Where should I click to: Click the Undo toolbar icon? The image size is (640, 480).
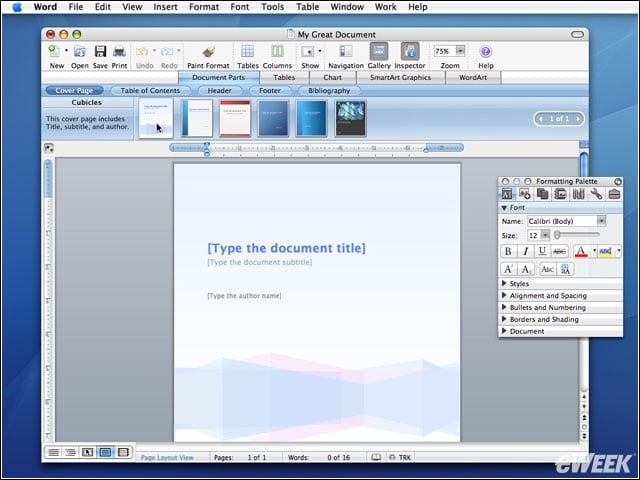(142, 51)
